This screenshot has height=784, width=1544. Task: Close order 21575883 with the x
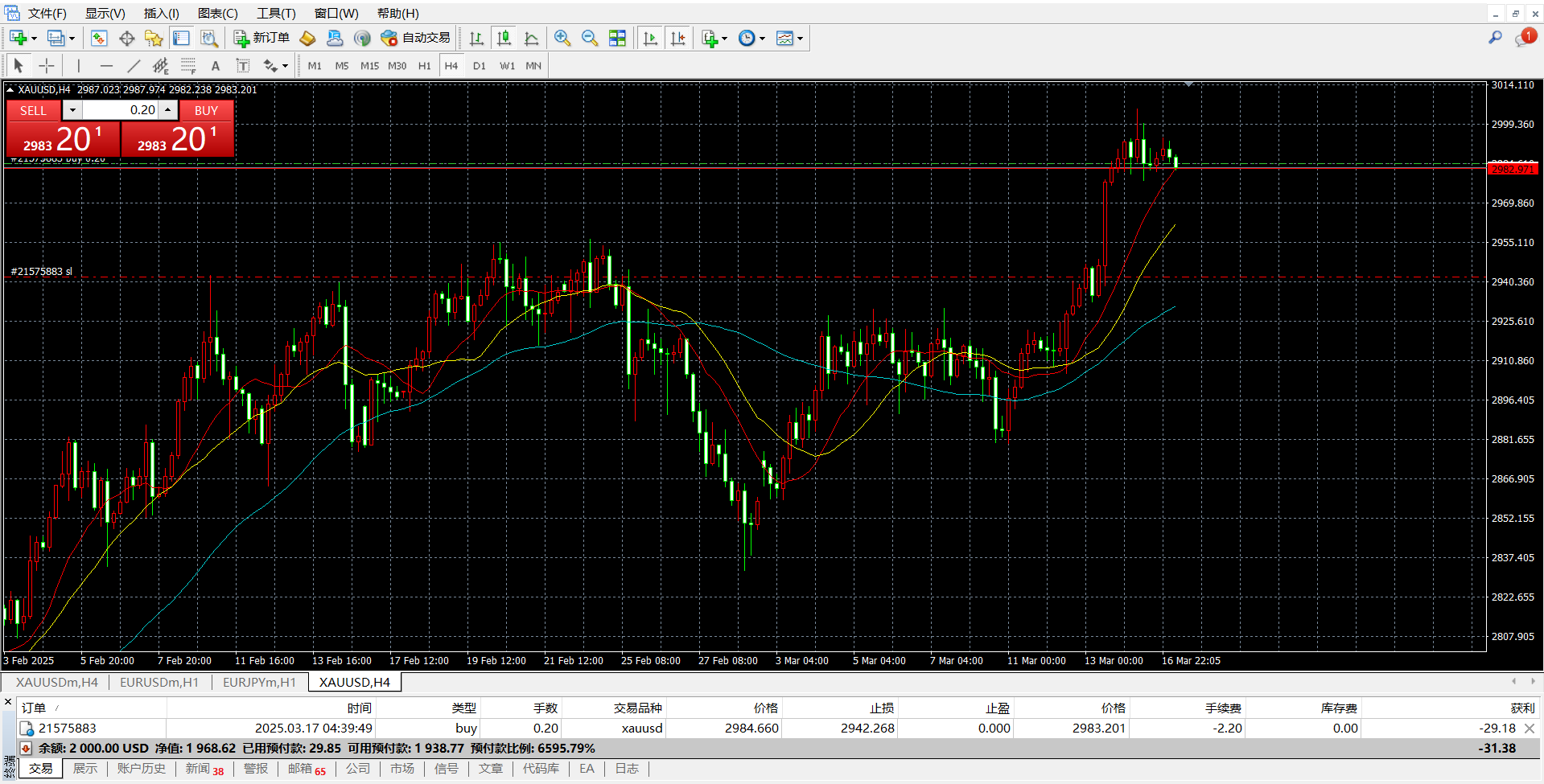point(1530,728)
